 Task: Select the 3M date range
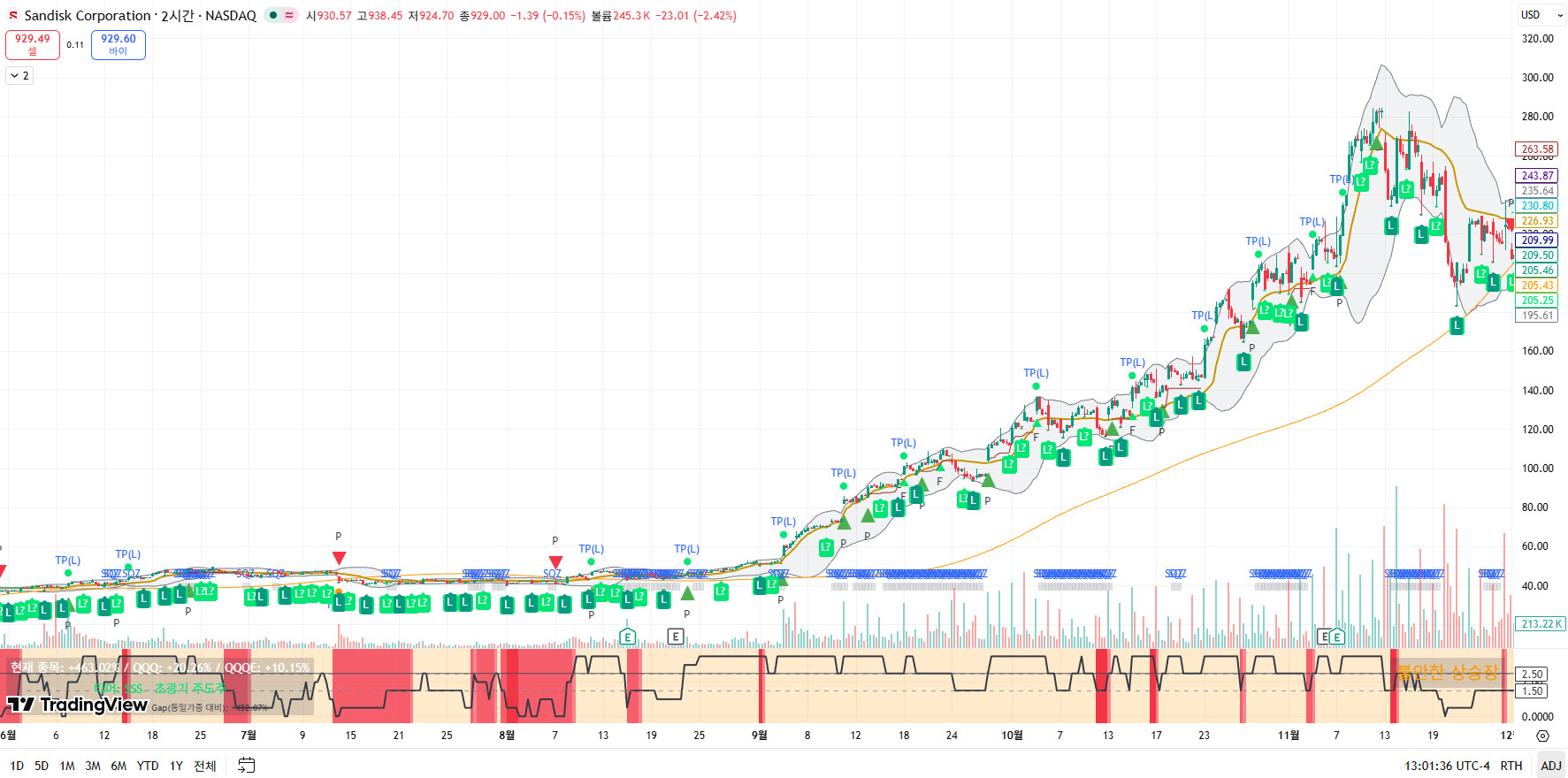click(93, 766)
